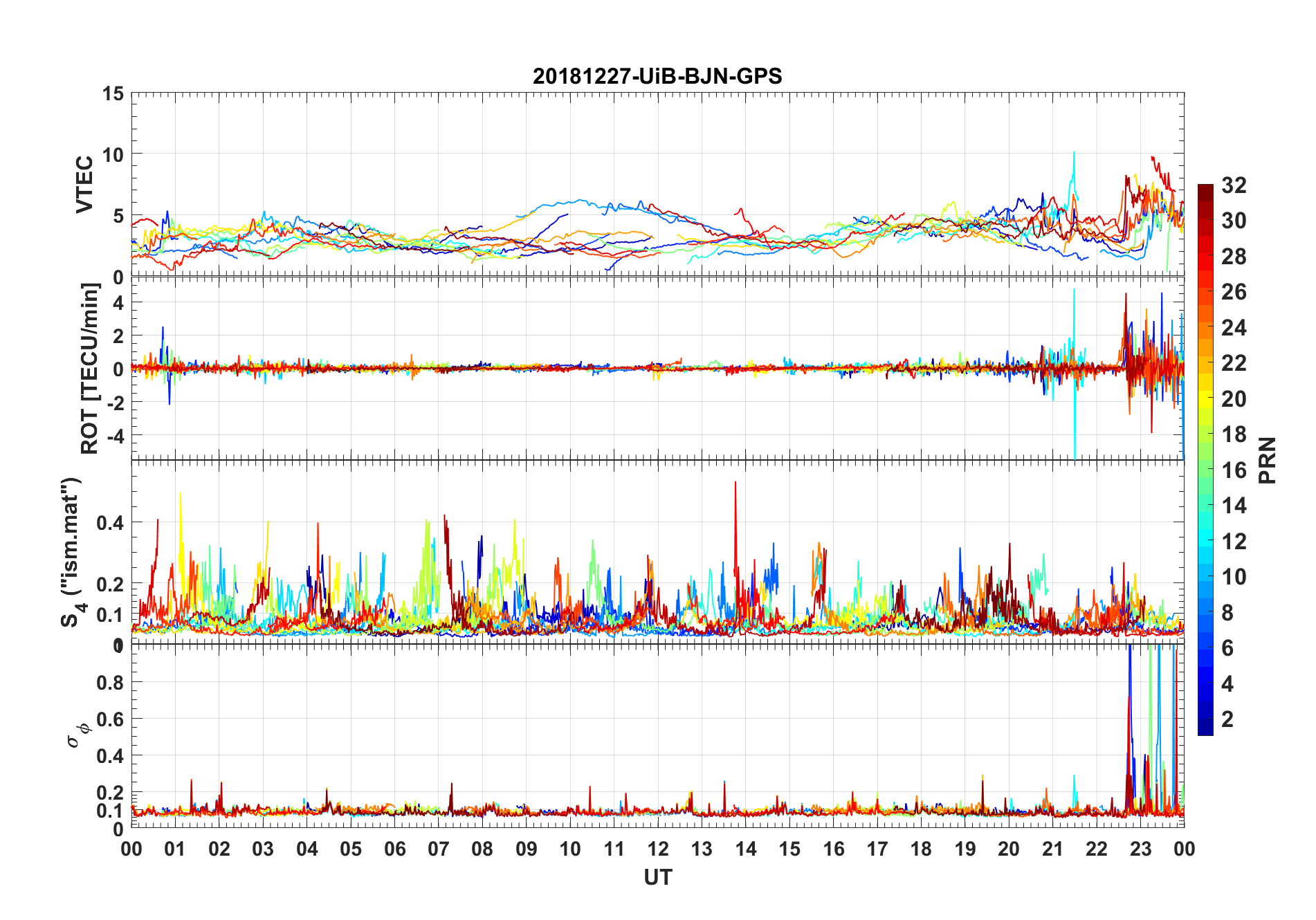Viewport: 1316px width, 920px height.
Task: Select hour 03 on the UT axis
Action: click(x=263, y=849)
